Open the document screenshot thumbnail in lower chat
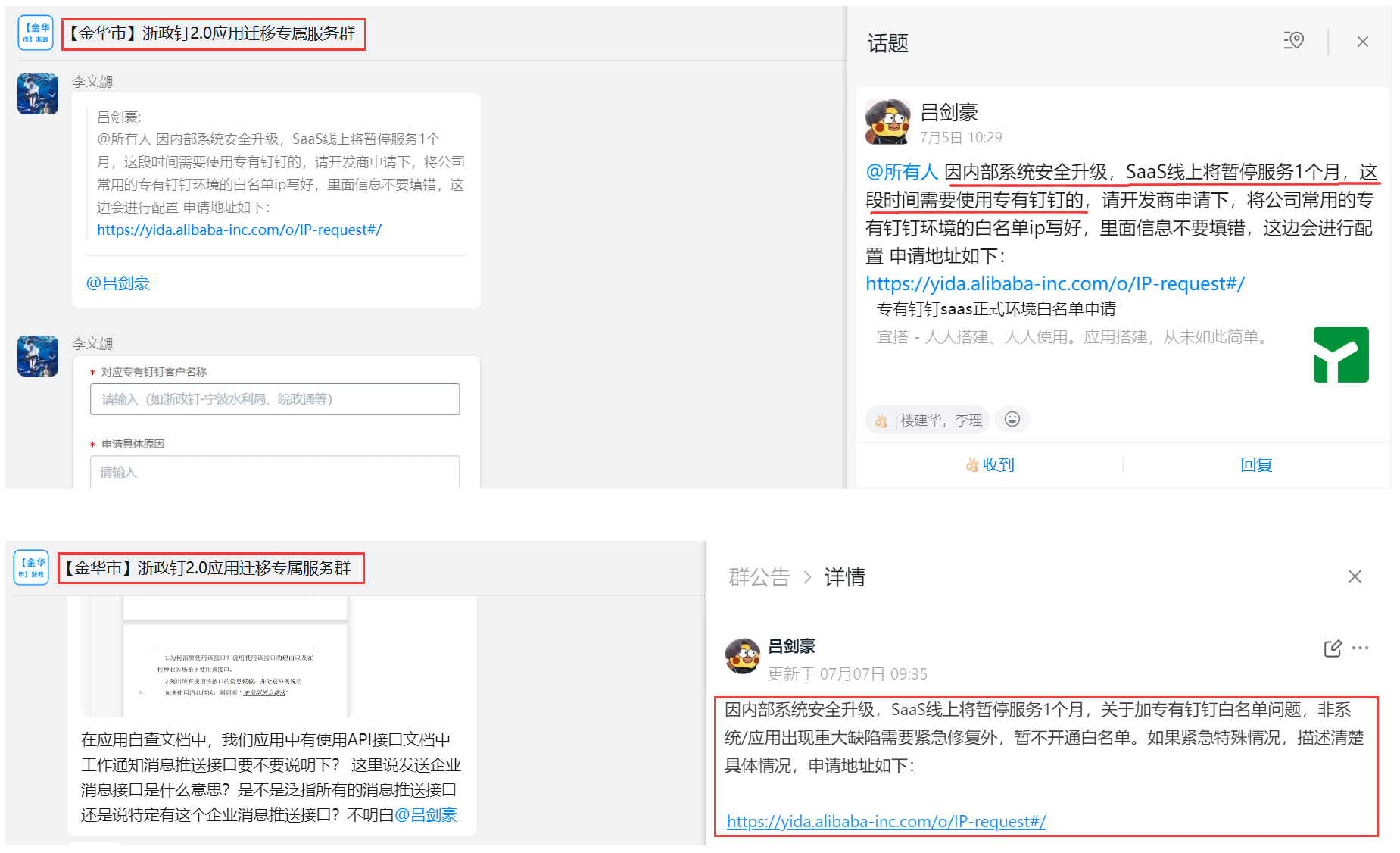 [x=217, y=656]
